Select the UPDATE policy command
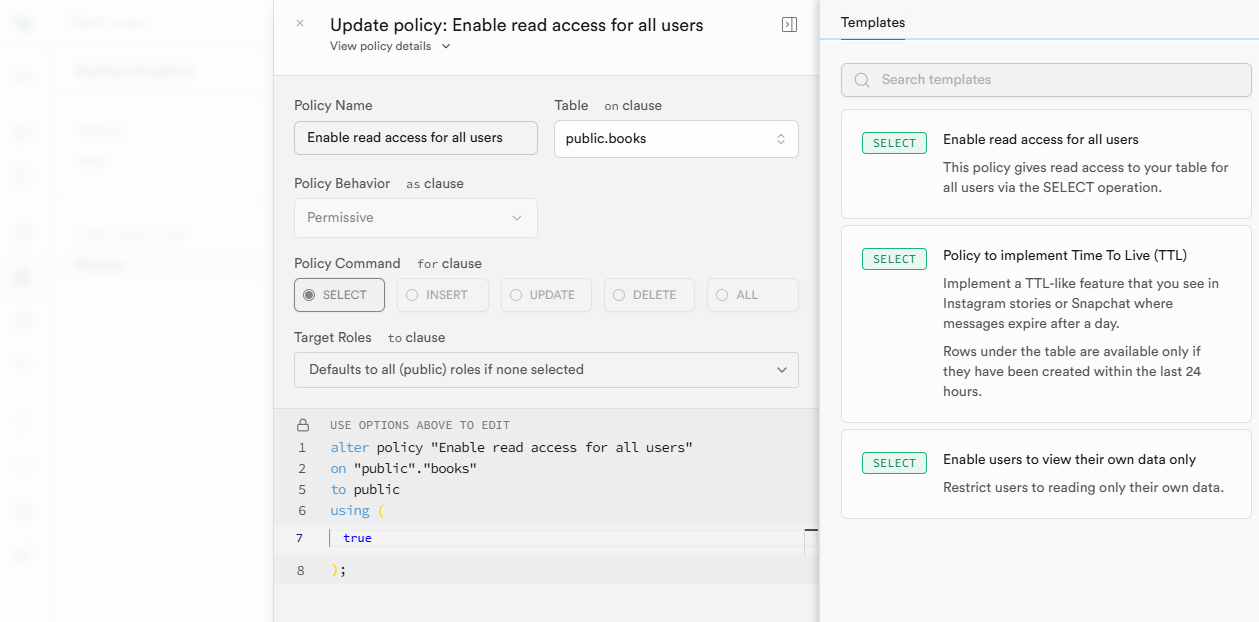This screenshot has height=622, width=1259. pos(546,294)
